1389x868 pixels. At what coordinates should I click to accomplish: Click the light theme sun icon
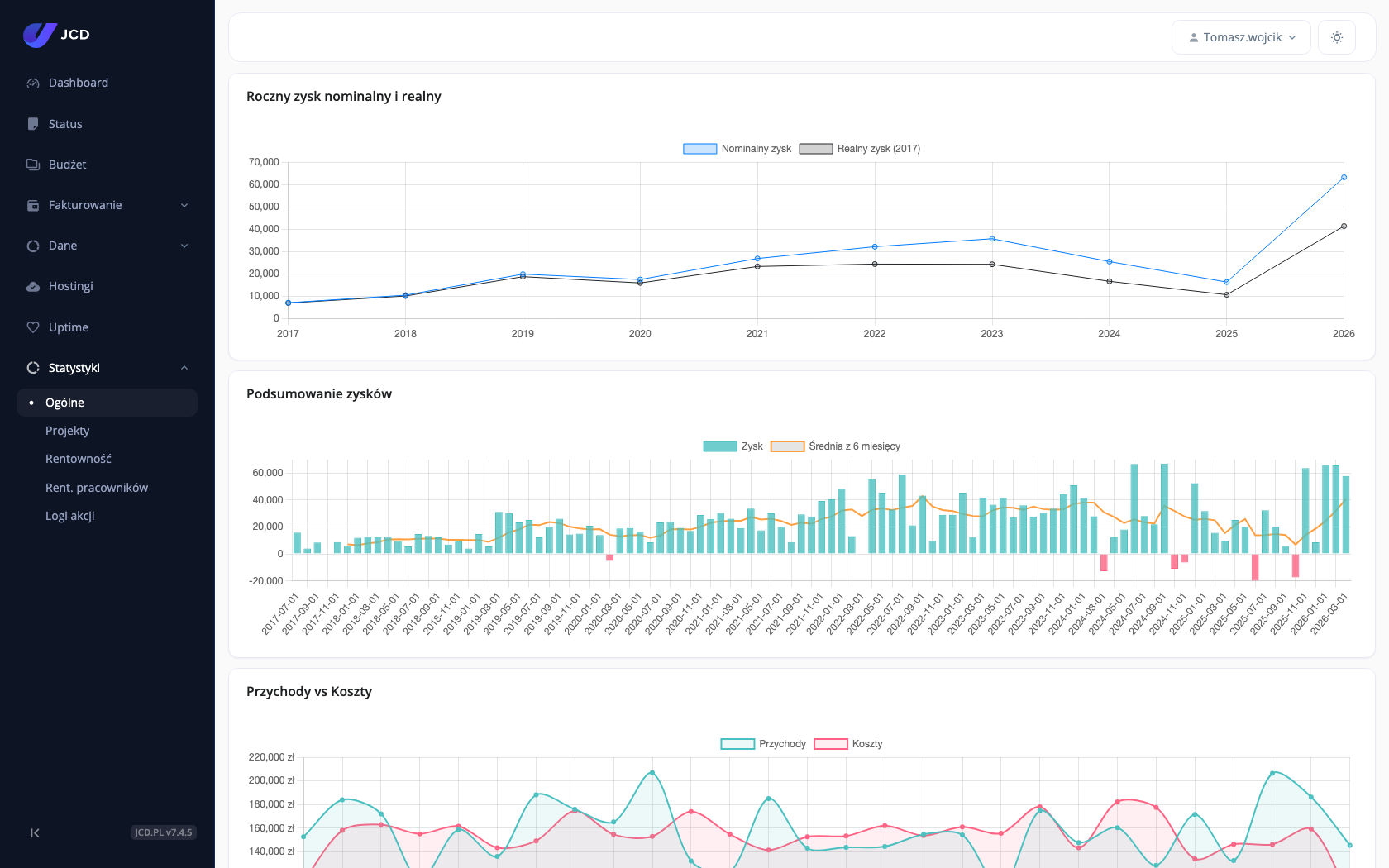1337,37
